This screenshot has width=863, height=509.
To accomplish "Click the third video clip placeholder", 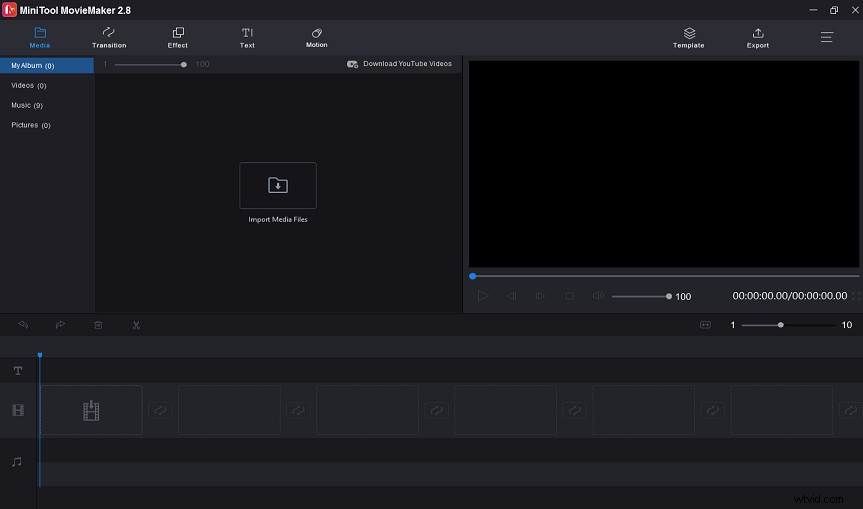I will point(367,411).
